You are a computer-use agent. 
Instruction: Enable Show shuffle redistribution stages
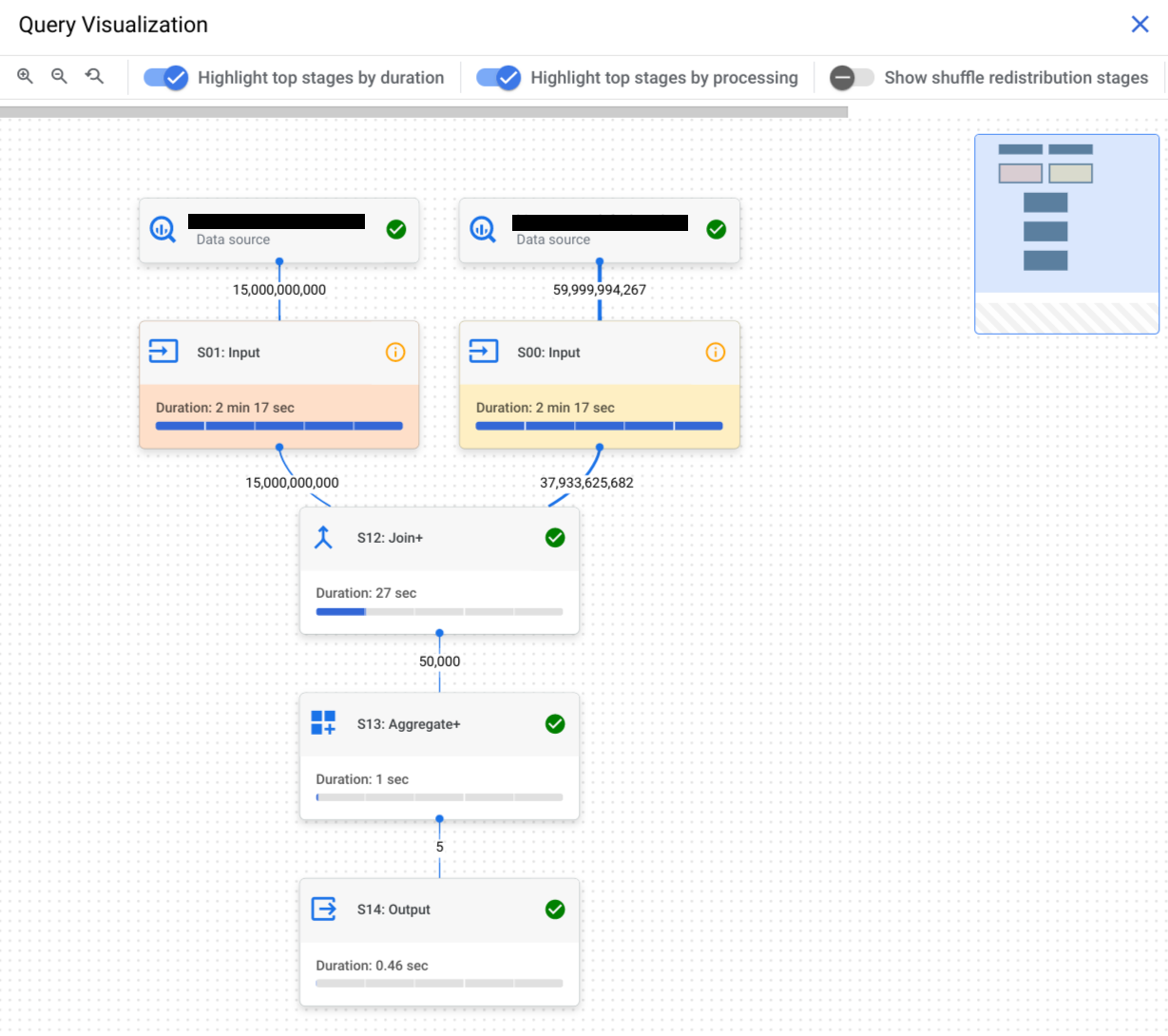(x=850, y=78)
